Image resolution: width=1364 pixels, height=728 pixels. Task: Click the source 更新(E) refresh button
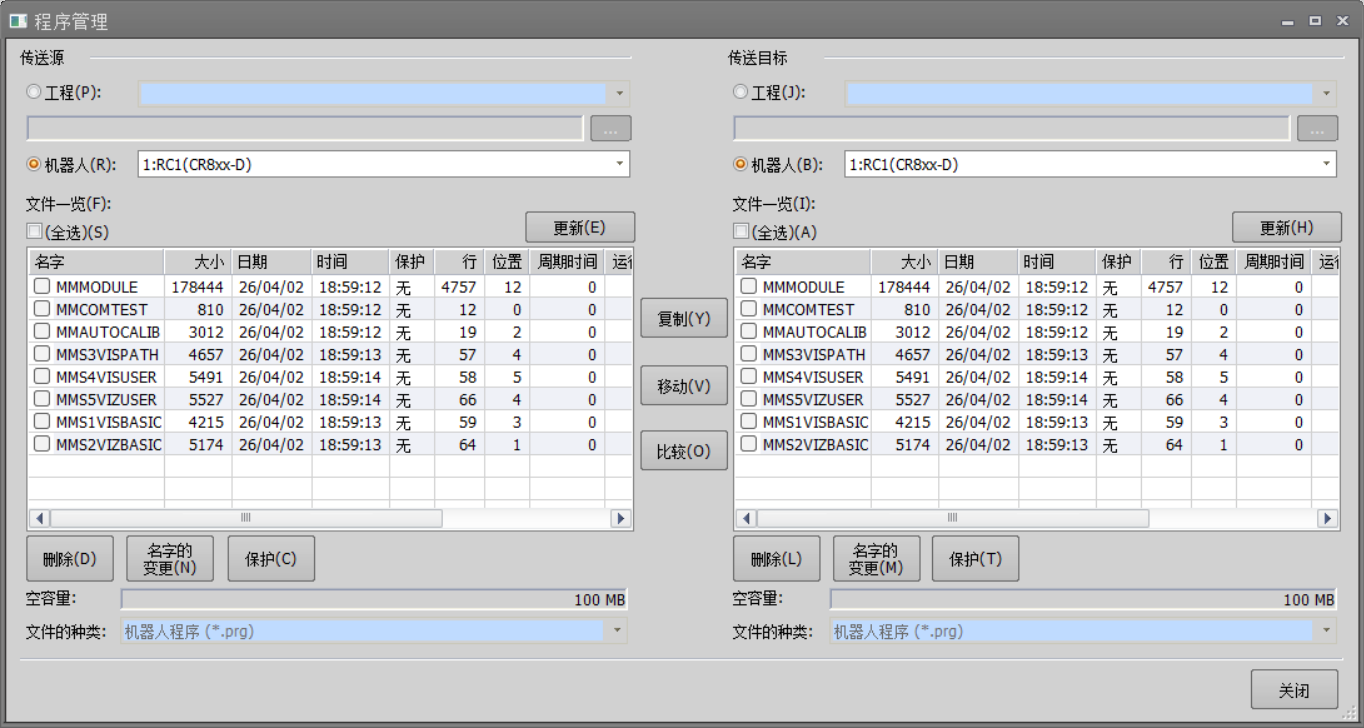click(x=580, y=228)
